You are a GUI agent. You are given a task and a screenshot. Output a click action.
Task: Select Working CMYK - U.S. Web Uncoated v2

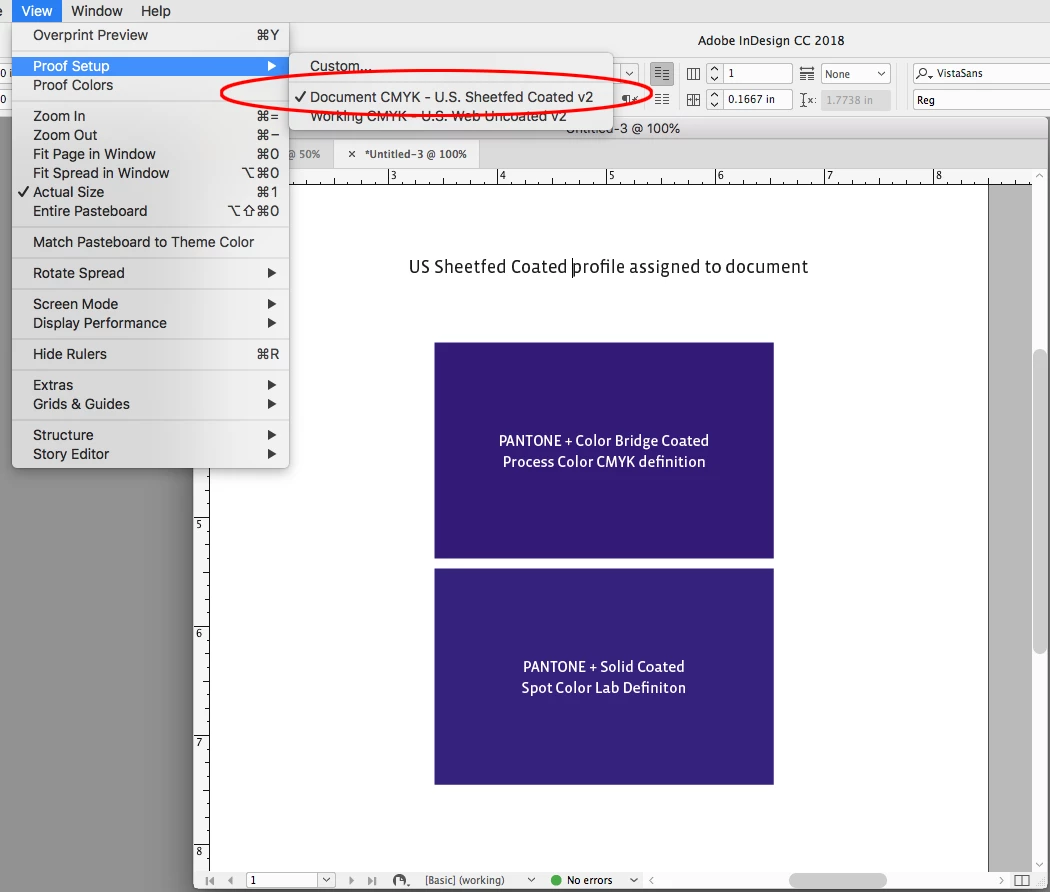[x=451, y=116]
